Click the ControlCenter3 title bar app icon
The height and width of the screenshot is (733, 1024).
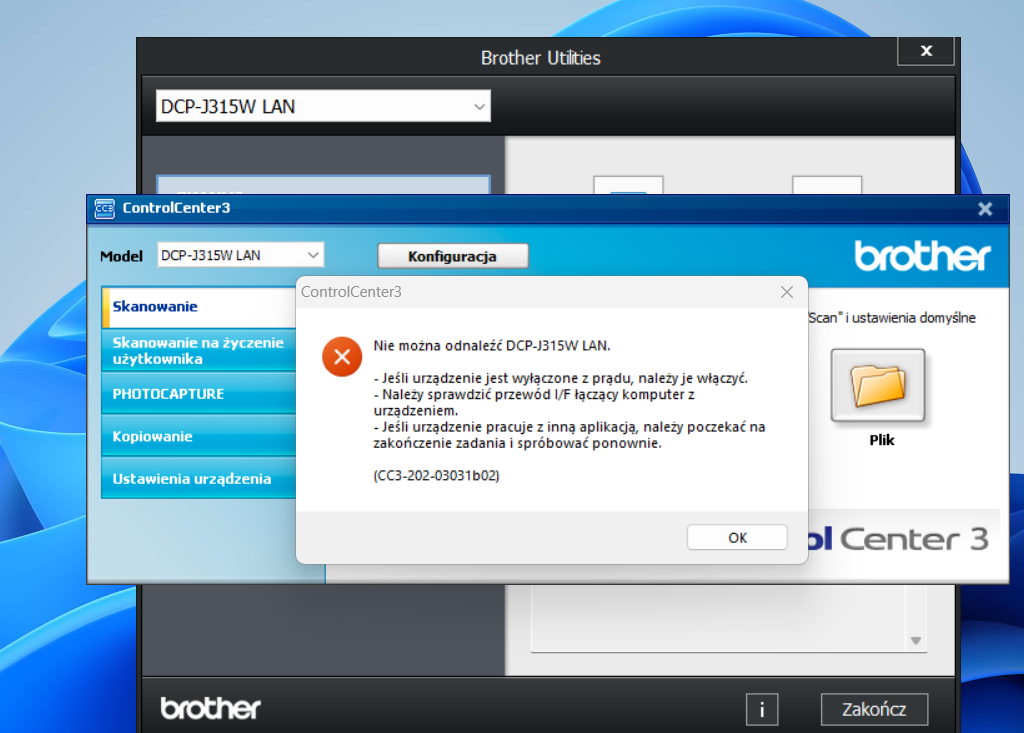[104, 208]
